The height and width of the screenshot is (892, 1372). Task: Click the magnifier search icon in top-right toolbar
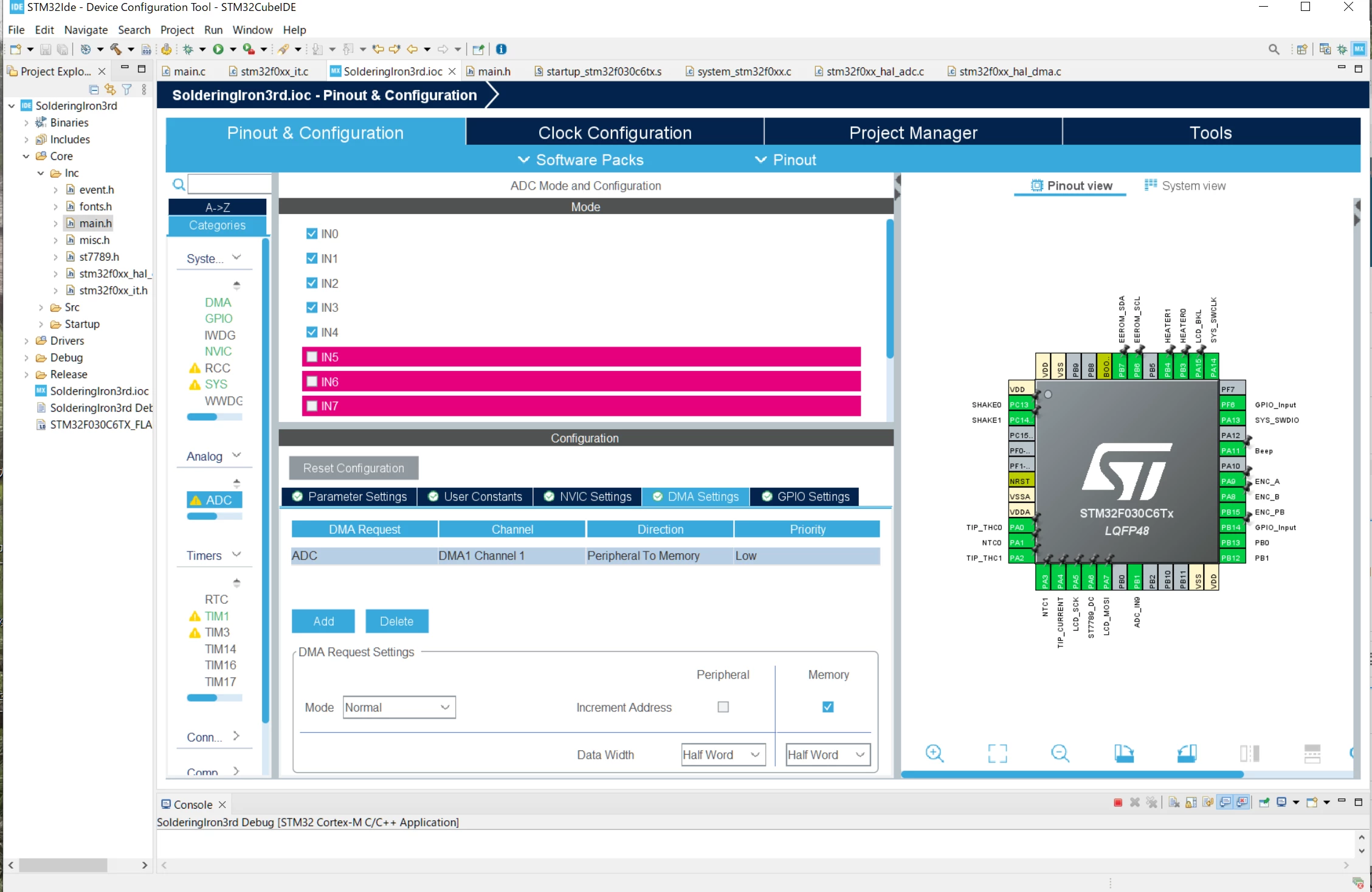pyautogui.click(x=1274, y=49)
